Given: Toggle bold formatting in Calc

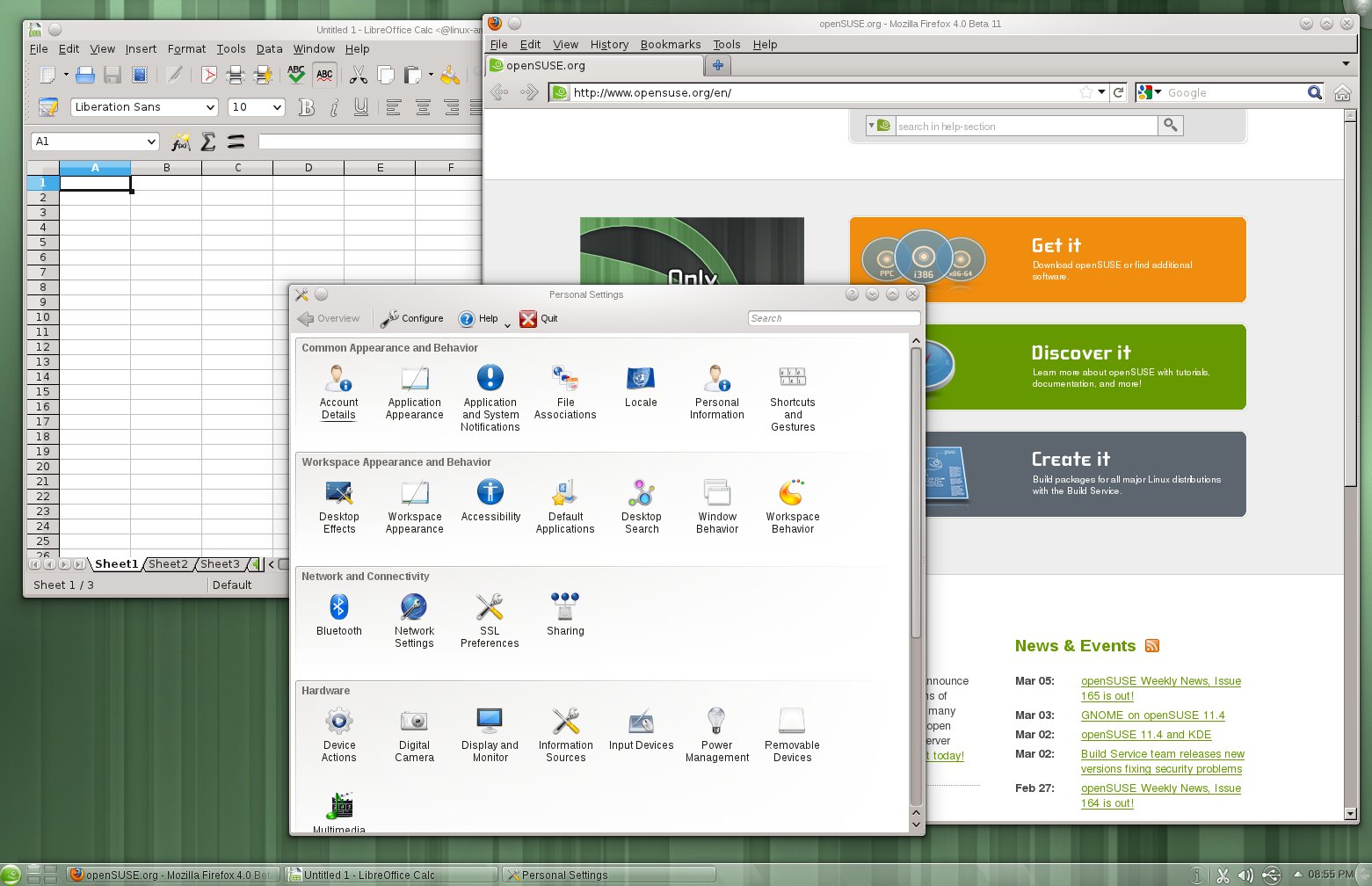Looking at the screenshot, I should pos(307,107).
